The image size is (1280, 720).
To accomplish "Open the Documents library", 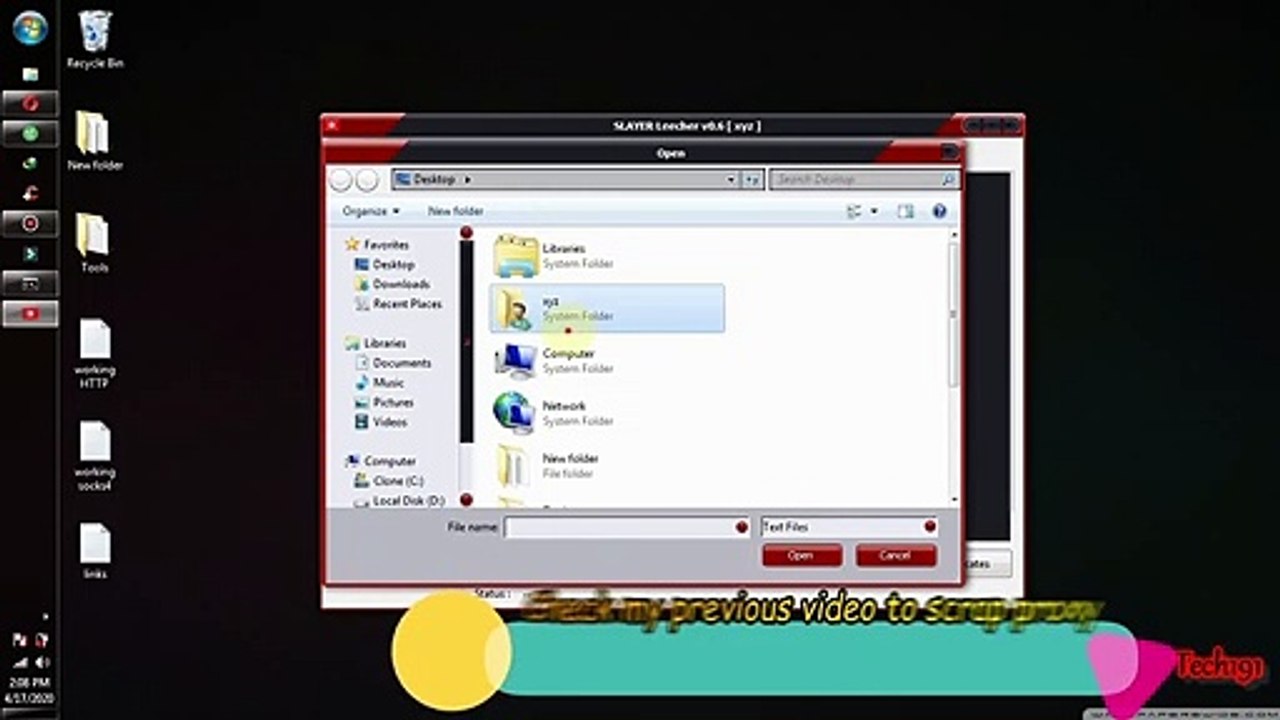I will click(394, 363).
